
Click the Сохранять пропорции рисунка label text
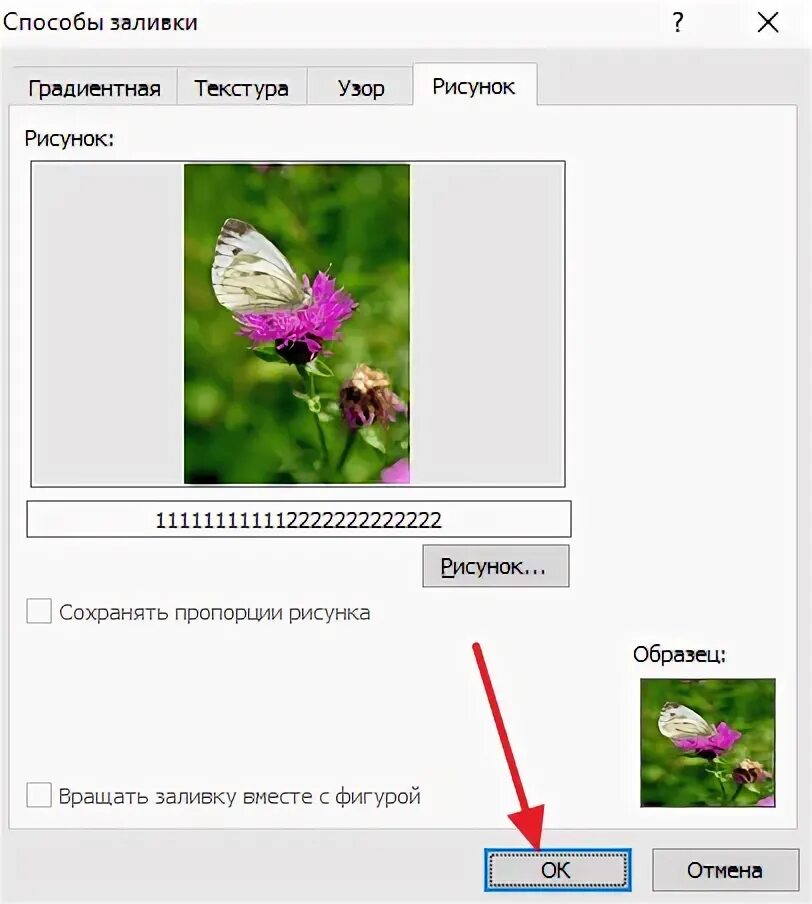click(x=215, y=612)
